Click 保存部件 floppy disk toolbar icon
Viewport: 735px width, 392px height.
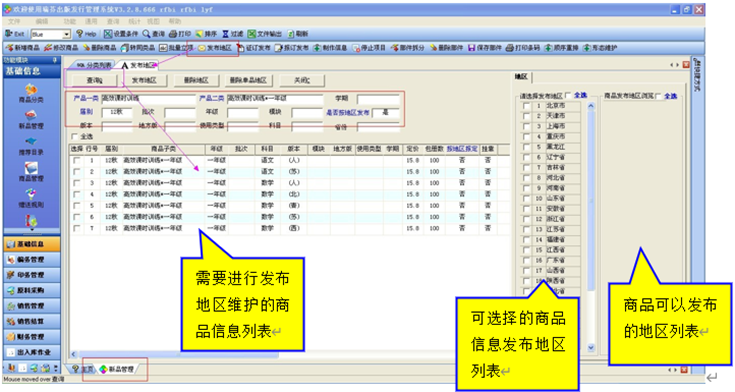(485, 48)
